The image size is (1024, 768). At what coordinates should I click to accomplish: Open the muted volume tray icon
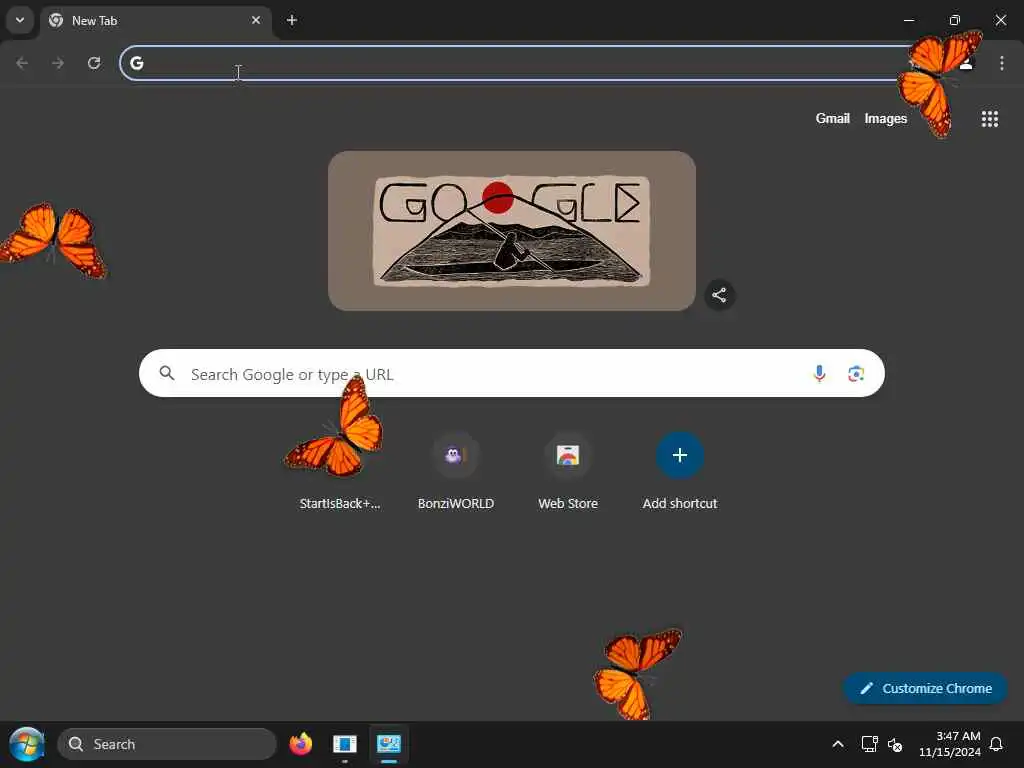pyautogui.click(x=895, y=744)
